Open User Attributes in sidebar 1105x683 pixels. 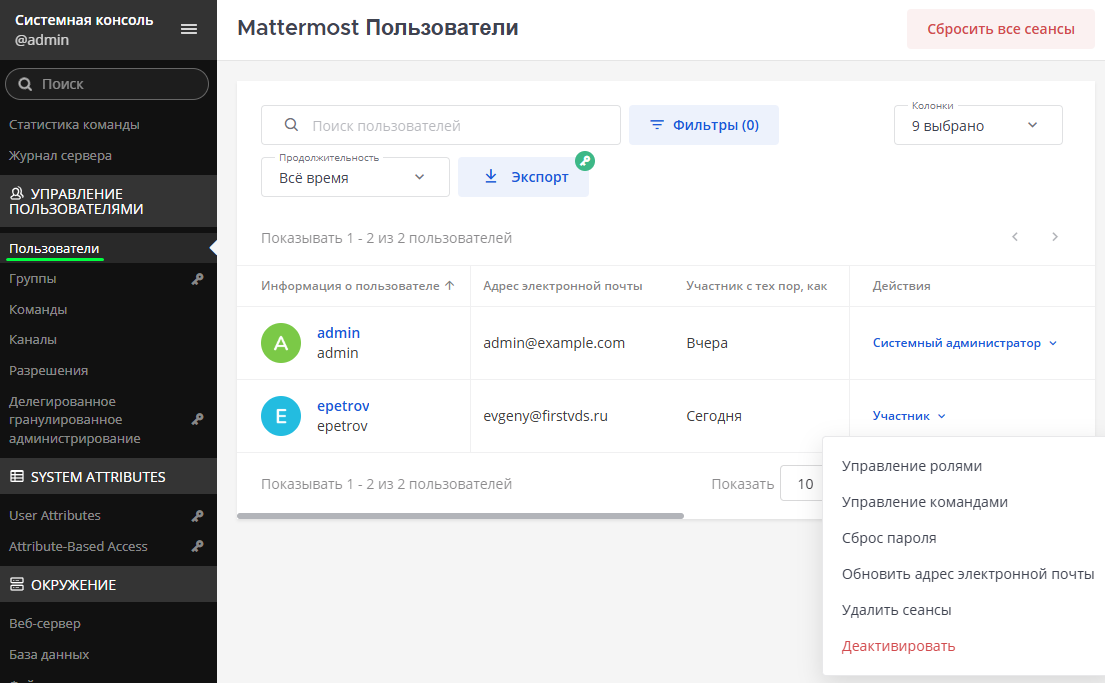(x=55, y=515)
